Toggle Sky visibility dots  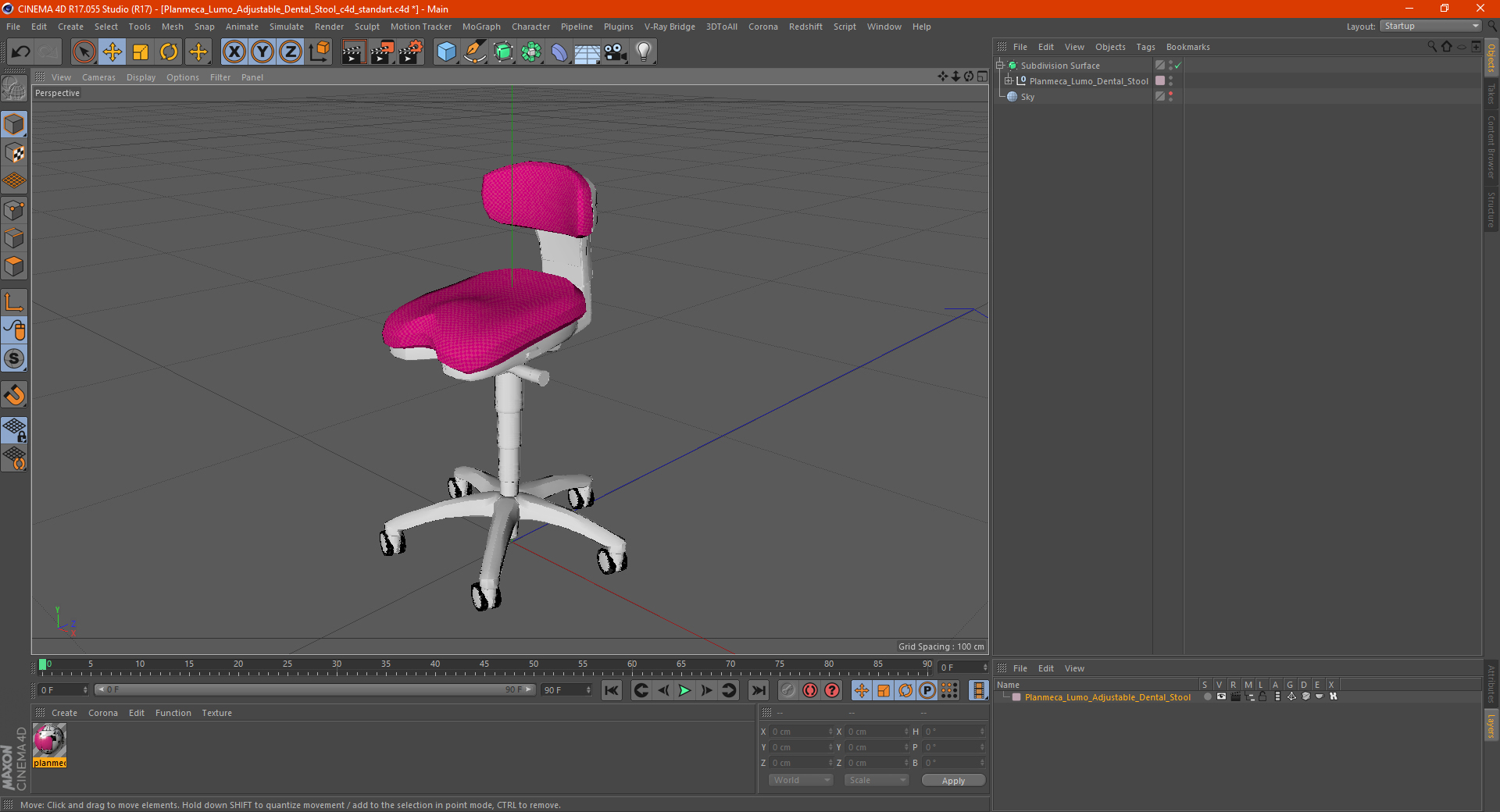[x=1170, y=97]
